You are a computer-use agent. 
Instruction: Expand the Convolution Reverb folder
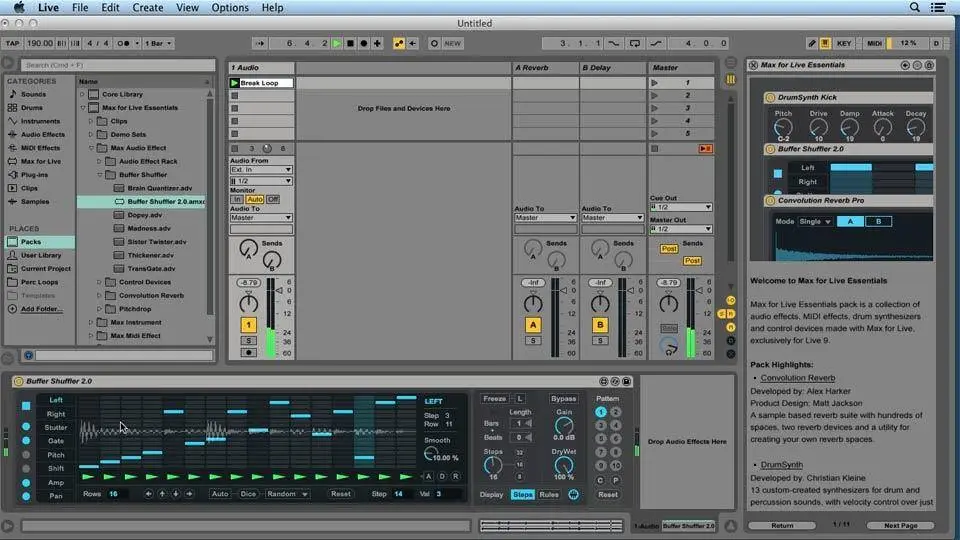(100, 296)
